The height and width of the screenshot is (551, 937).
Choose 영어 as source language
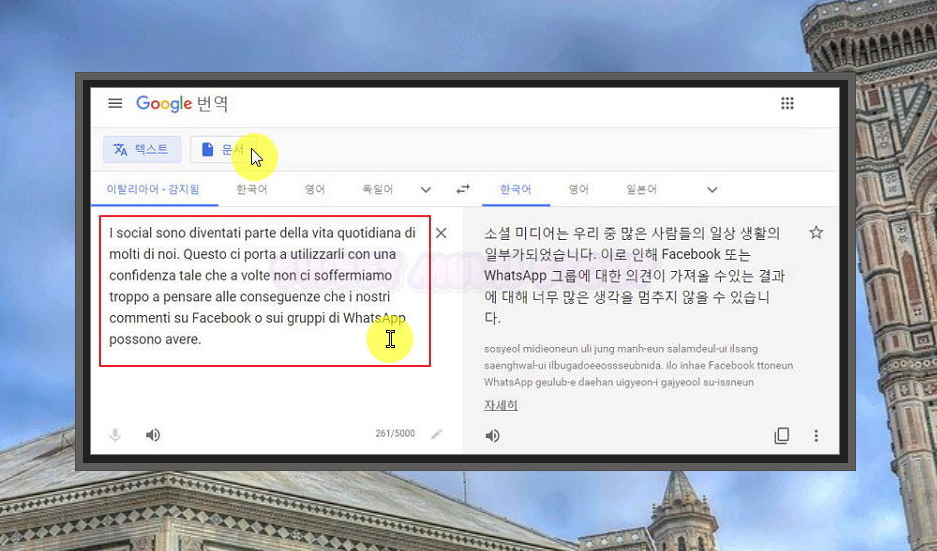(315, 189)
